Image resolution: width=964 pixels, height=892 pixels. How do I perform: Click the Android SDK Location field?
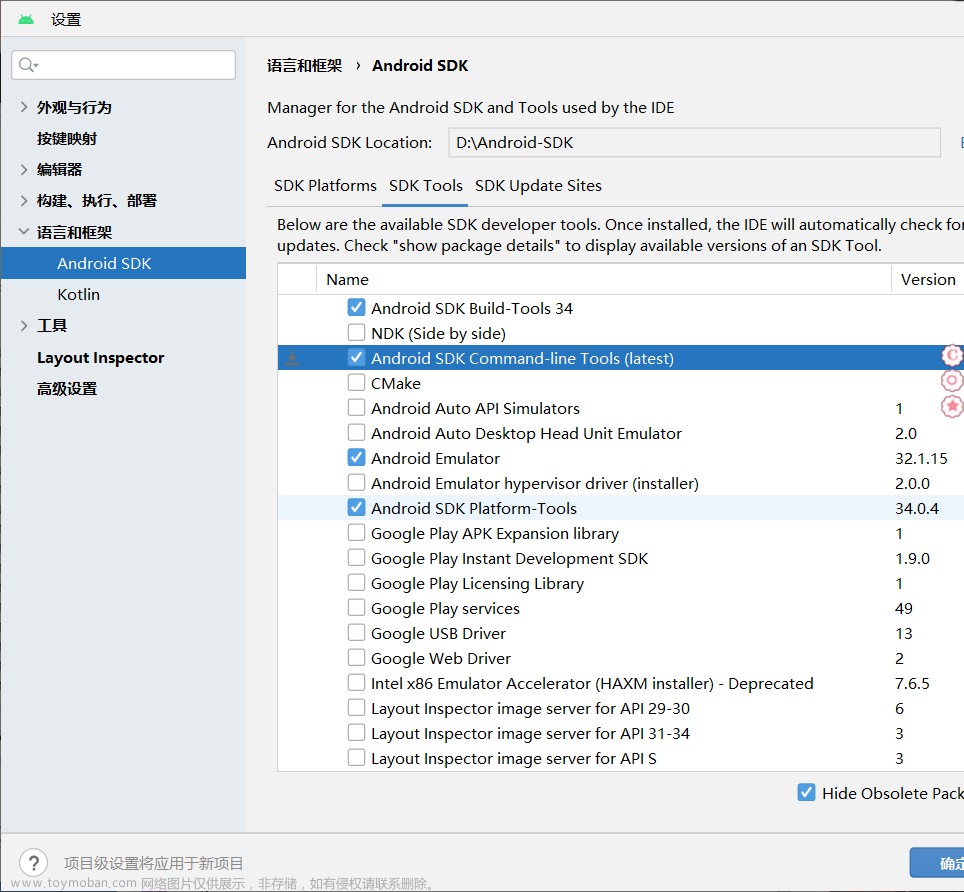click(x=695, y=143)
